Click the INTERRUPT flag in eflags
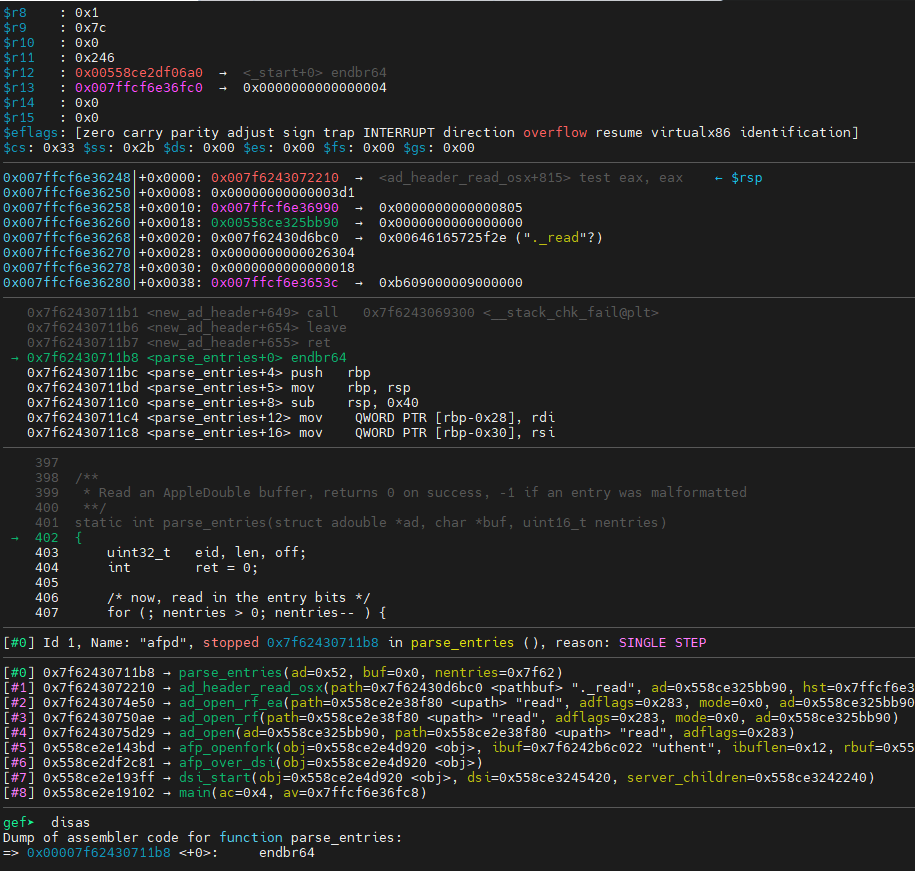This screenshot has height=871, width=915. [x=399, y=133]
